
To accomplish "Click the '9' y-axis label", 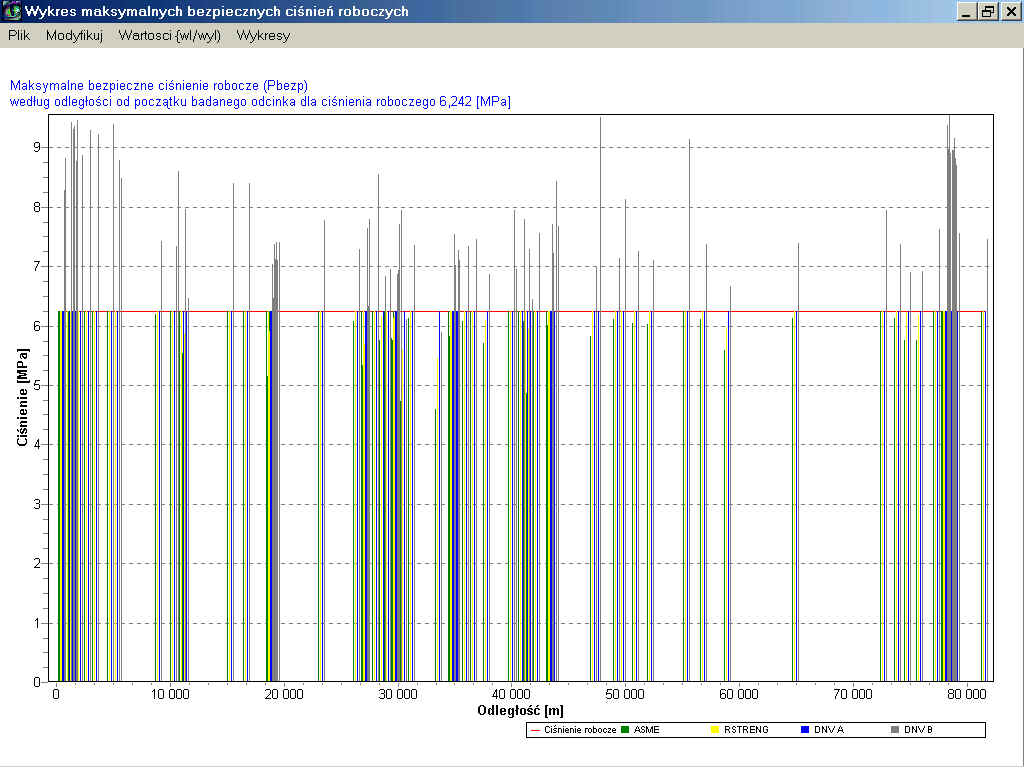I will point(37,148).
